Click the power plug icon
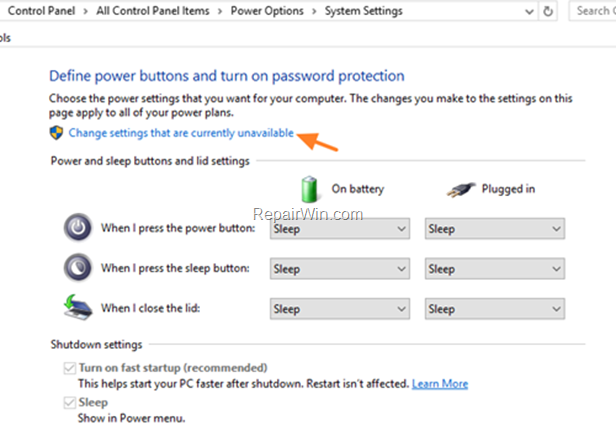This screenshot has width=616, height=431. click(461, 190)
